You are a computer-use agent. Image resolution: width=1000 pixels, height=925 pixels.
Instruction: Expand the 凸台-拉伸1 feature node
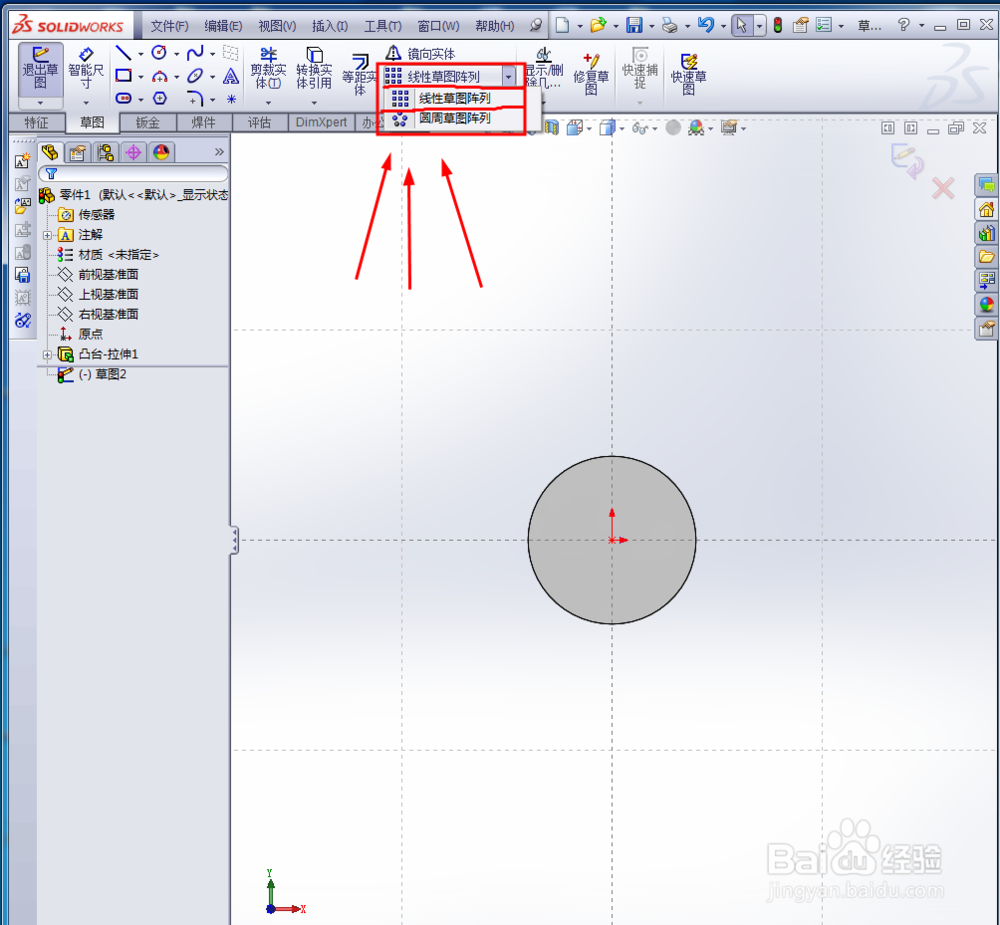48,354
